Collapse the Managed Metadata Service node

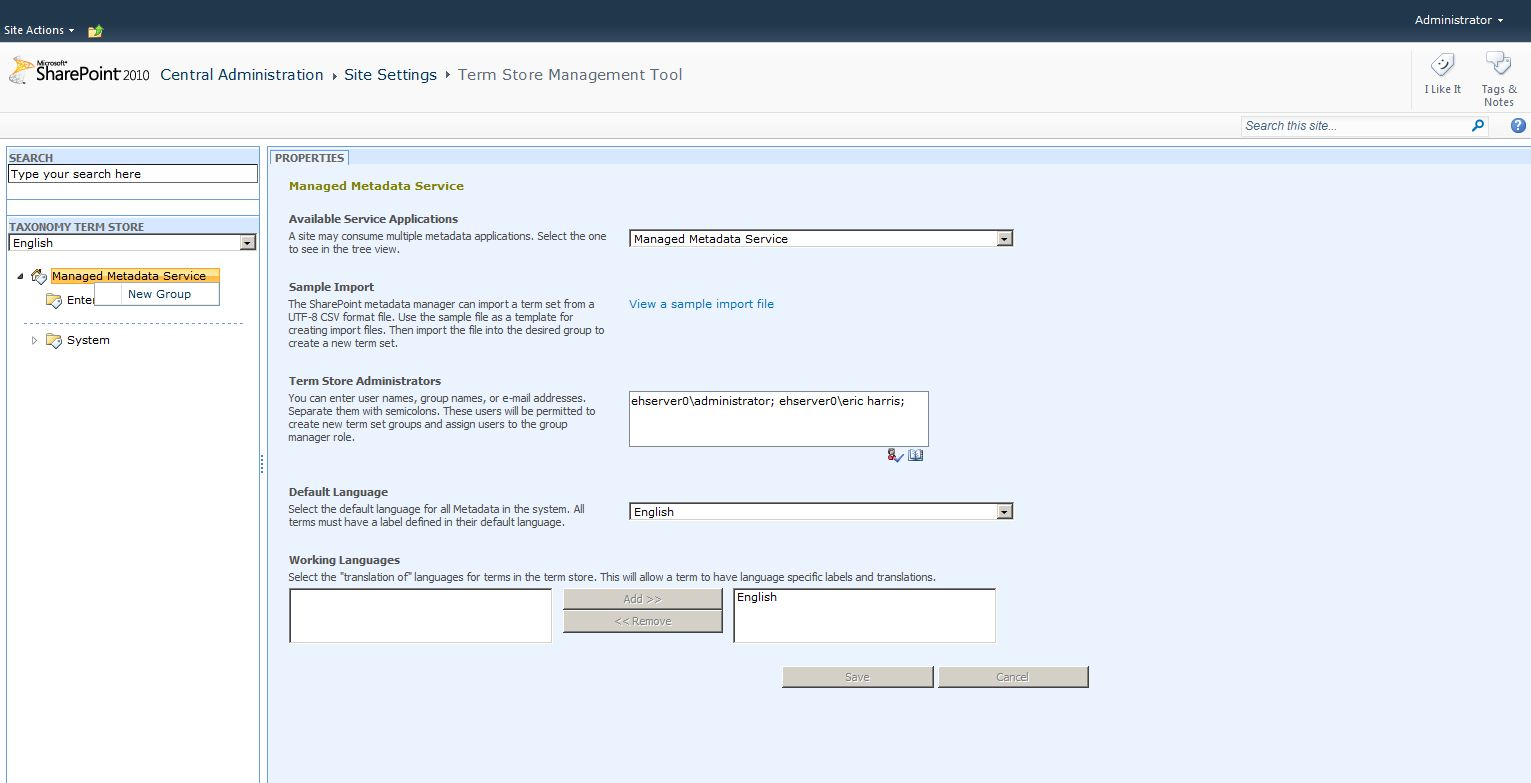pyautogui.click(x=21, y=277)
